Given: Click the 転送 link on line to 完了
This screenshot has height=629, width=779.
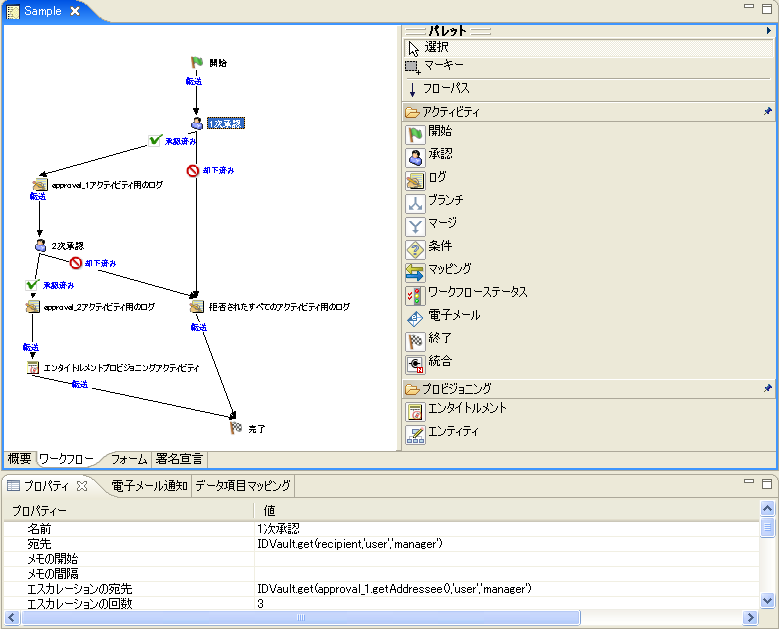Looking at the screenshot, I should 79,384.
